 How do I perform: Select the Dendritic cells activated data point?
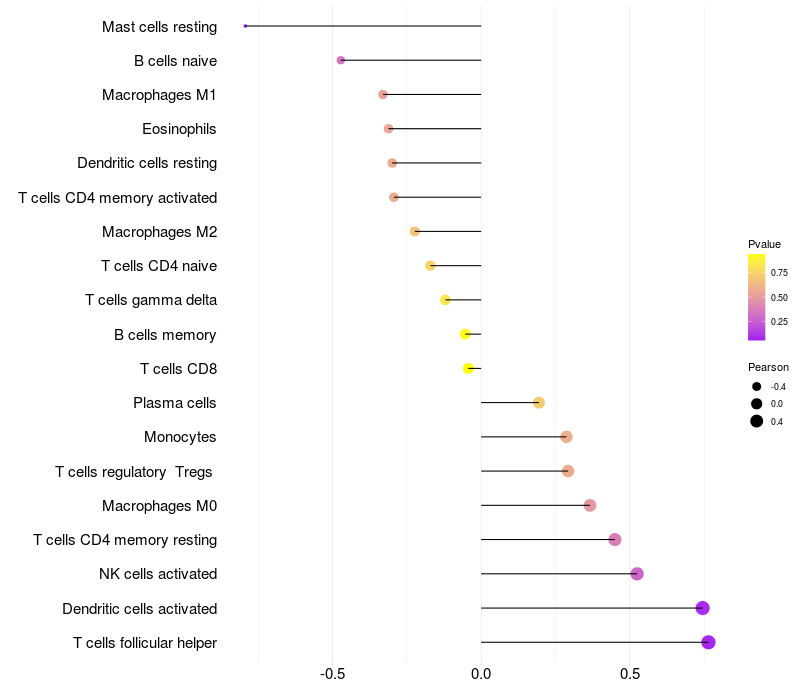703,608
